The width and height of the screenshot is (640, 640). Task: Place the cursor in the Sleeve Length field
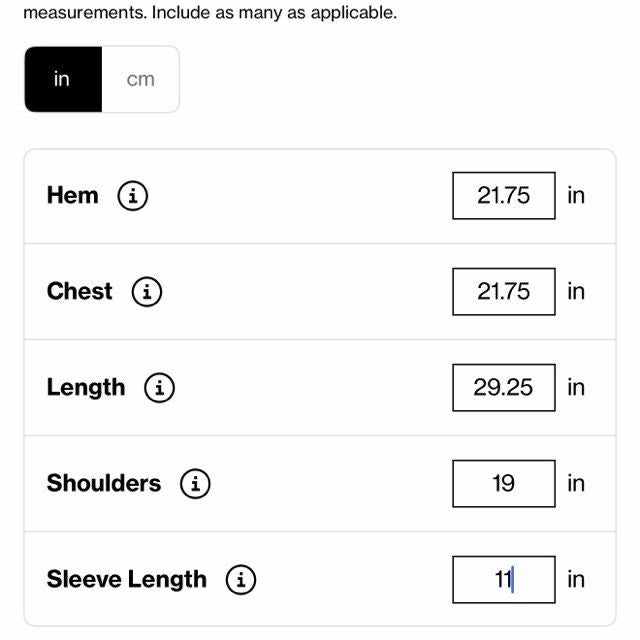[503, 580]
